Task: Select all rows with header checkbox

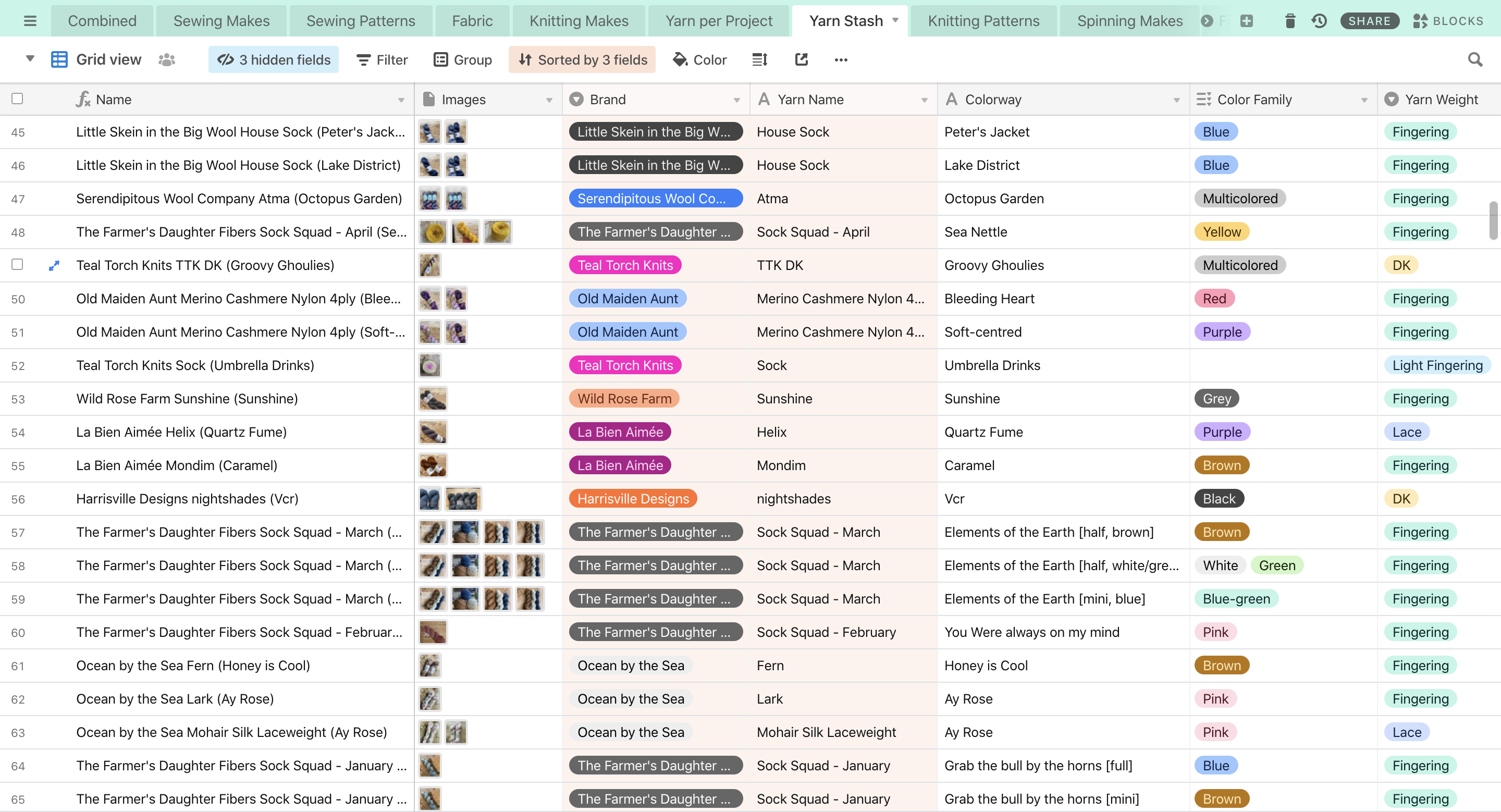Action: click(x=18, y=99)
